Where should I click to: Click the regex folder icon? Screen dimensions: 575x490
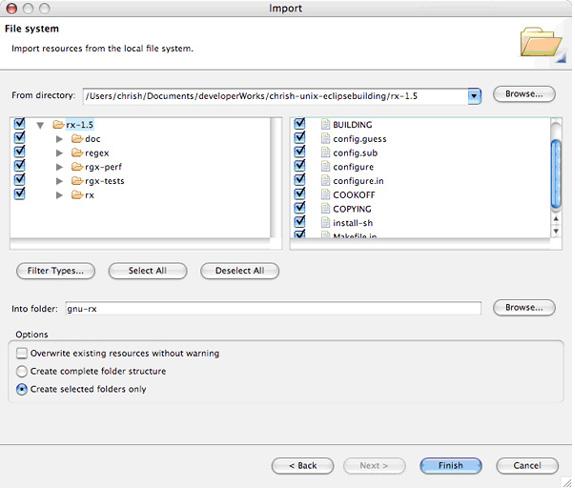77,153
